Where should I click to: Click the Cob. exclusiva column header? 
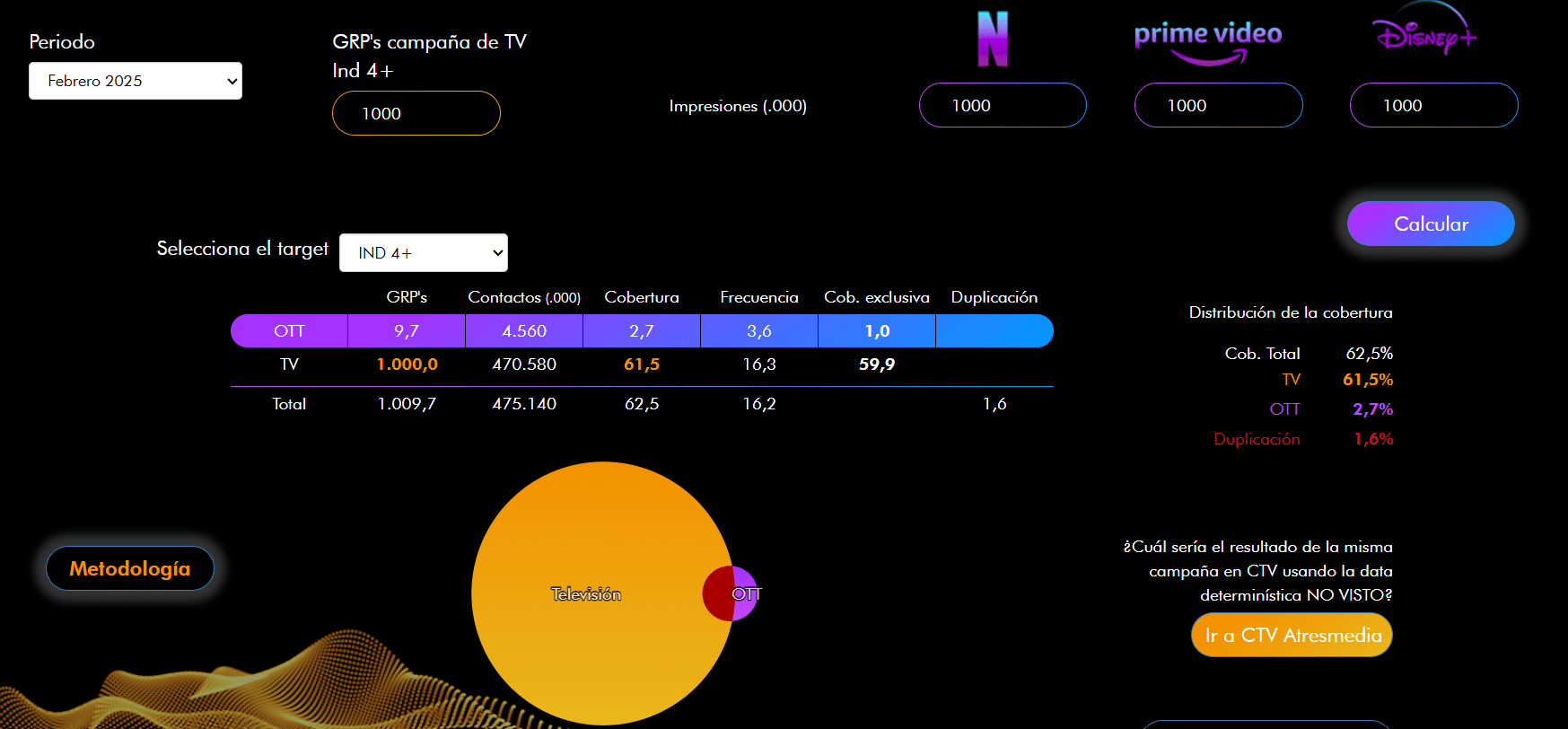pyautogui.click(x=877, y=297)
